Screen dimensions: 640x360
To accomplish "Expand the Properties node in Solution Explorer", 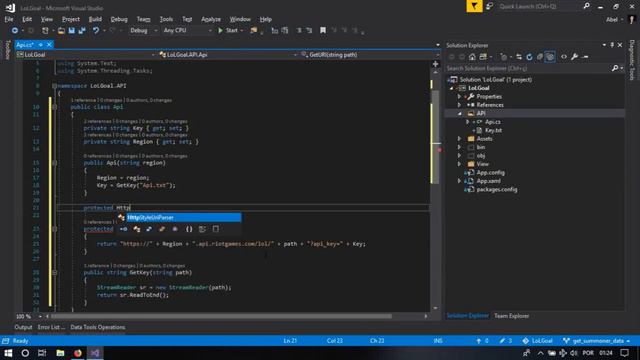I will pos(459,97).
